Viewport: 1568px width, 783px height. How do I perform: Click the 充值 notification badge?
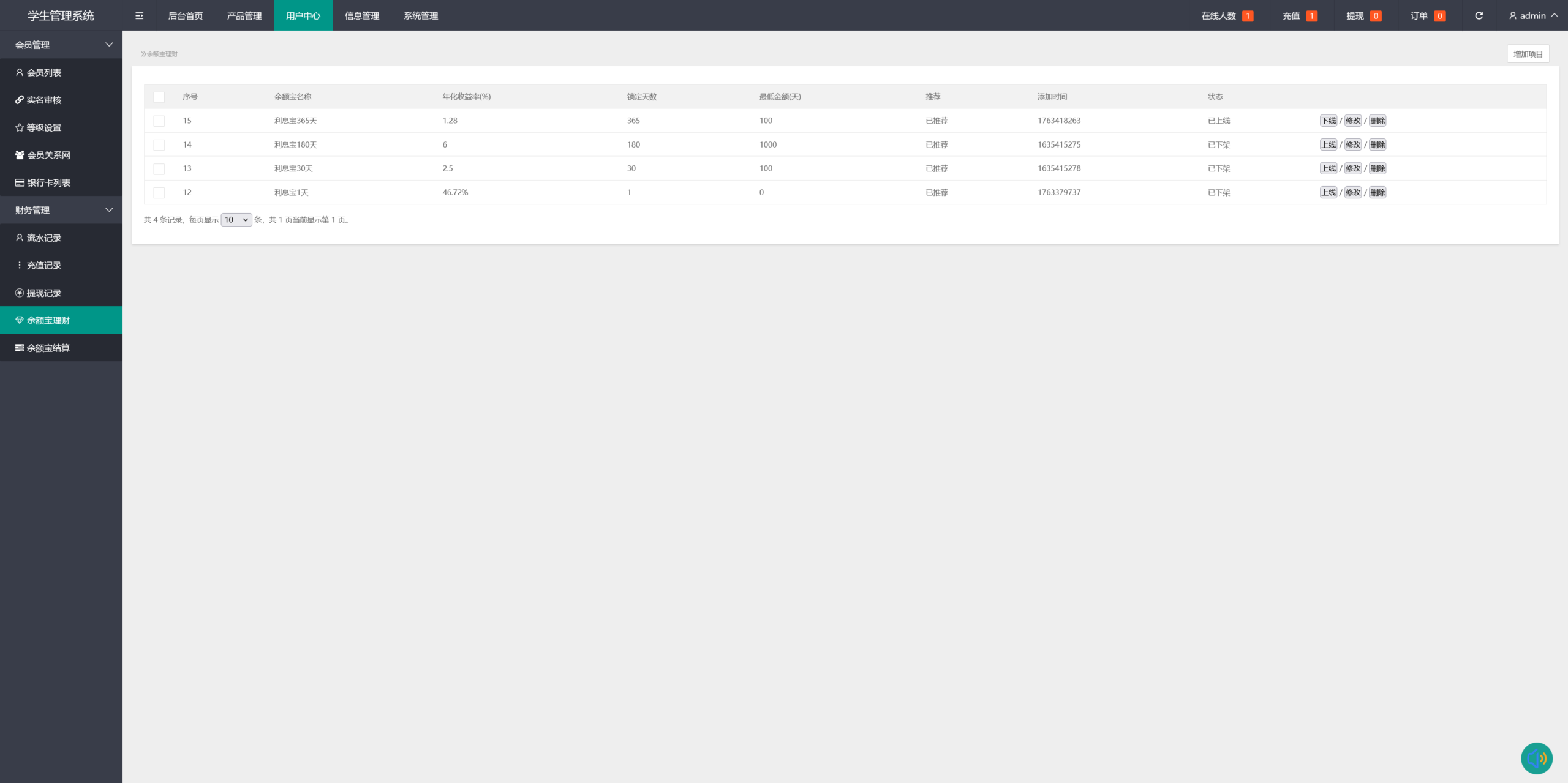tap(1311, 16)
